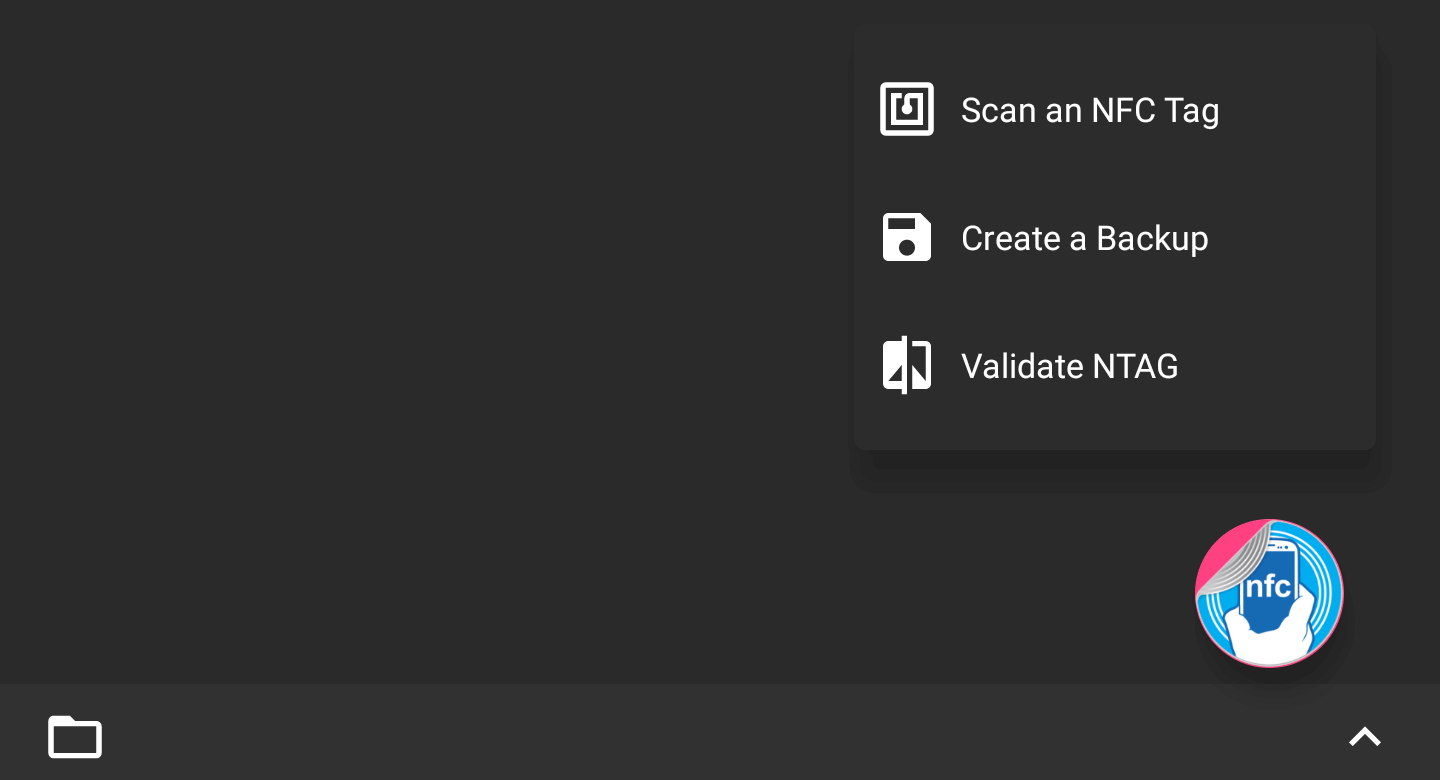Tap the round NFC sticker floating button
This screenshot has height=780, width=1440.
(x=1269, y=593)
